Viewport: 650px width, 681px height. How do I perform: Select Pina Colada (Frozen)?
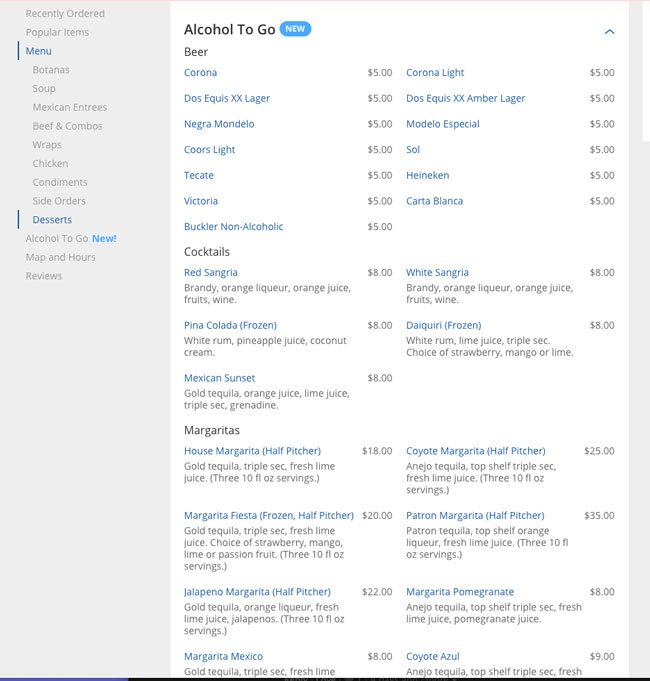click(230, 325)
